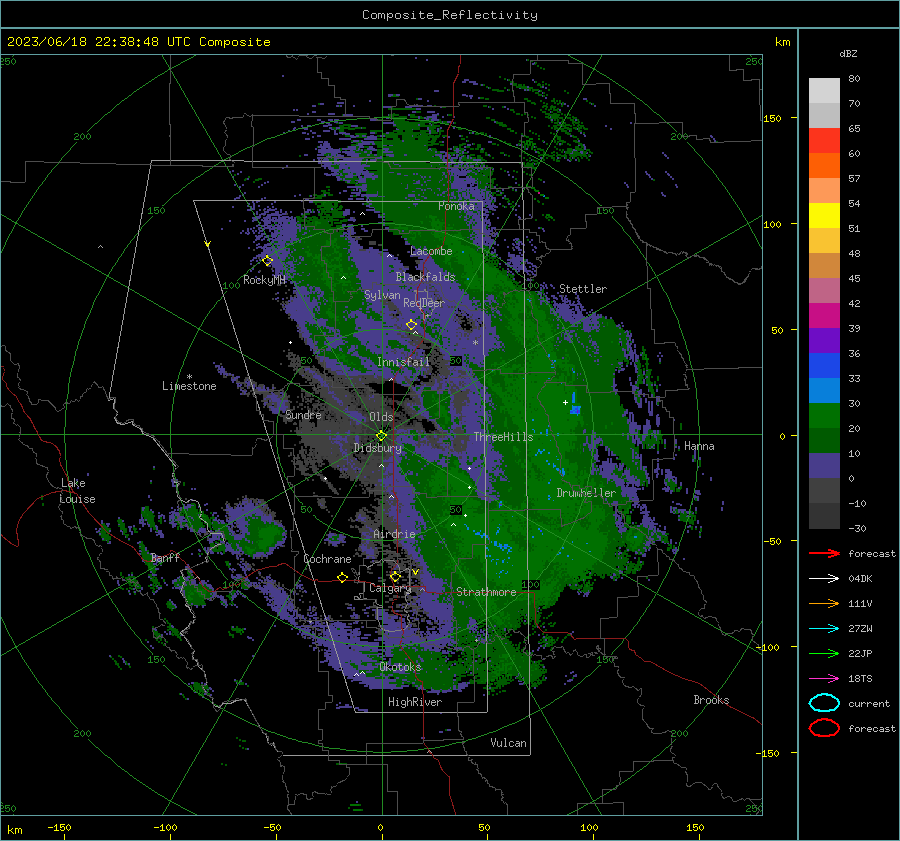Viewport: 900px width, 841px height.
Task: Click the Olds city label
Action: click(x=381, y=417)
